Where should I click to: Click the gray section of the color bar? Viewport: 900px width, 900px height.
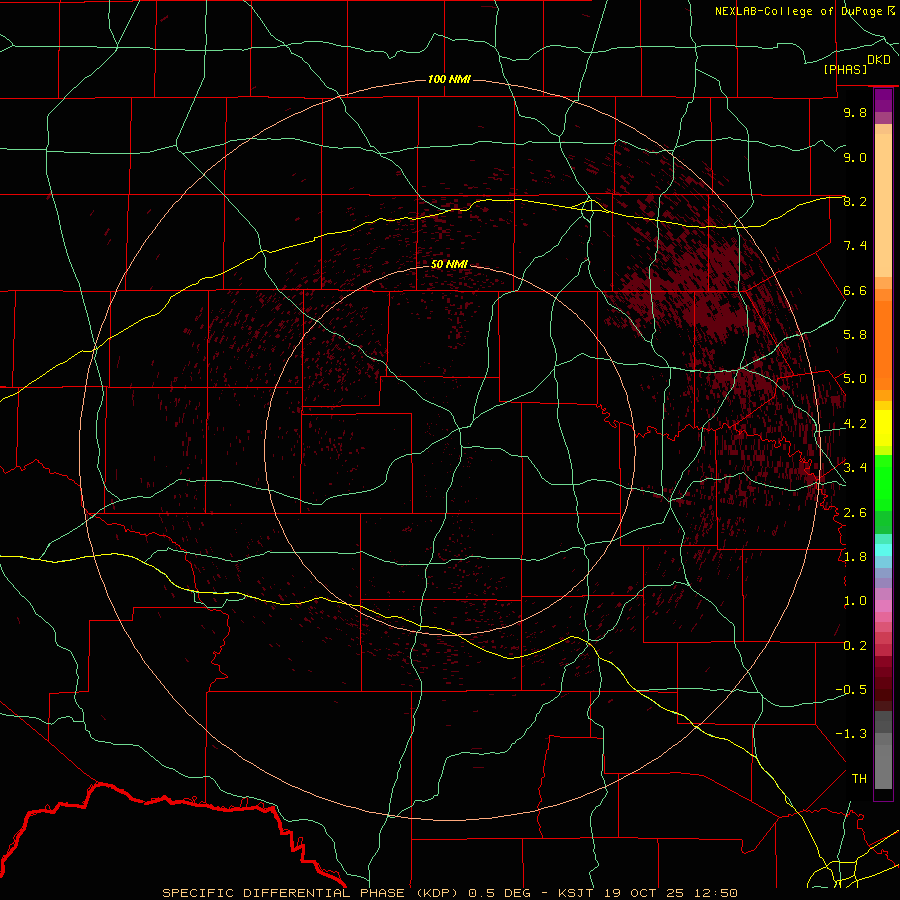pyautogui.click(x=883, y=751)
